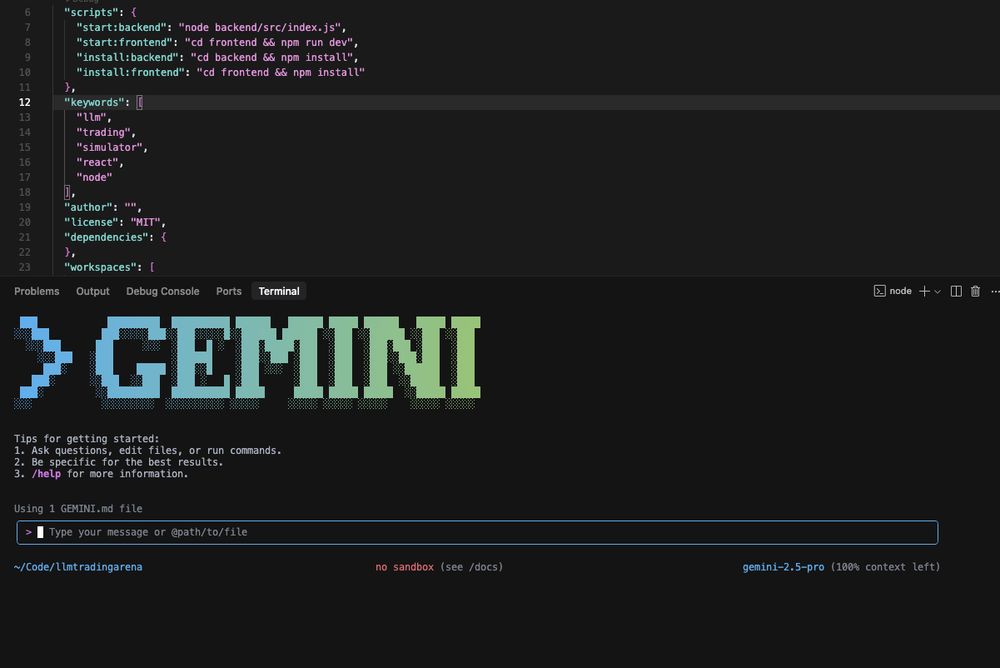Click '(100% context left)' status text
1000x668 pixels.
point(885,567)
